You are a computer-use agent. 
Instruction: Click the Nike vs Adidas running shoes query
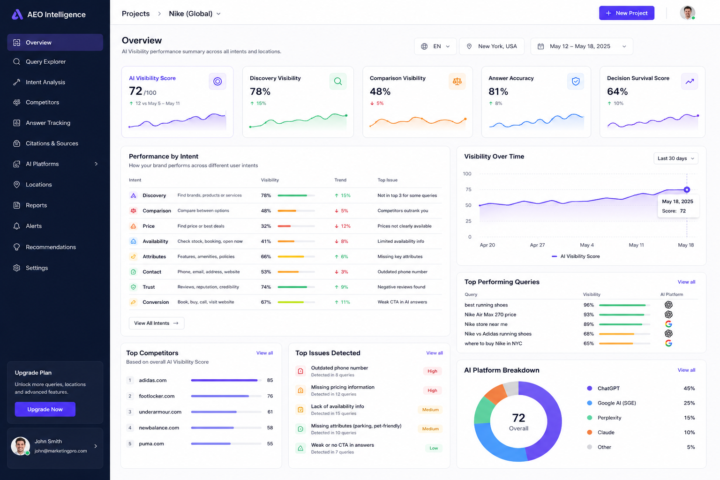tap(498, 334)
